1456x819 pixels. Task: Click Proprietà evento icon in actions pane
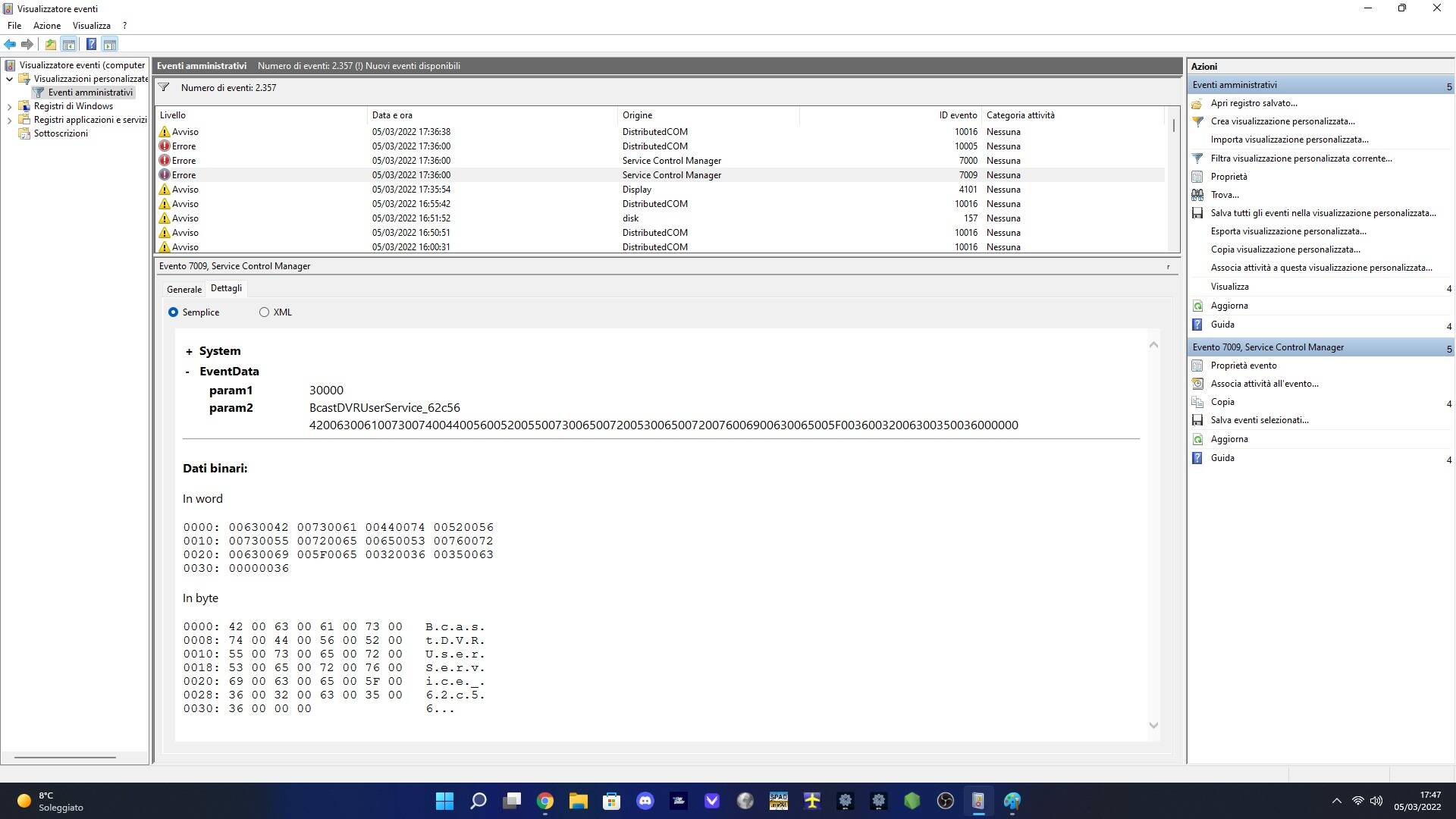[1197, 366]
